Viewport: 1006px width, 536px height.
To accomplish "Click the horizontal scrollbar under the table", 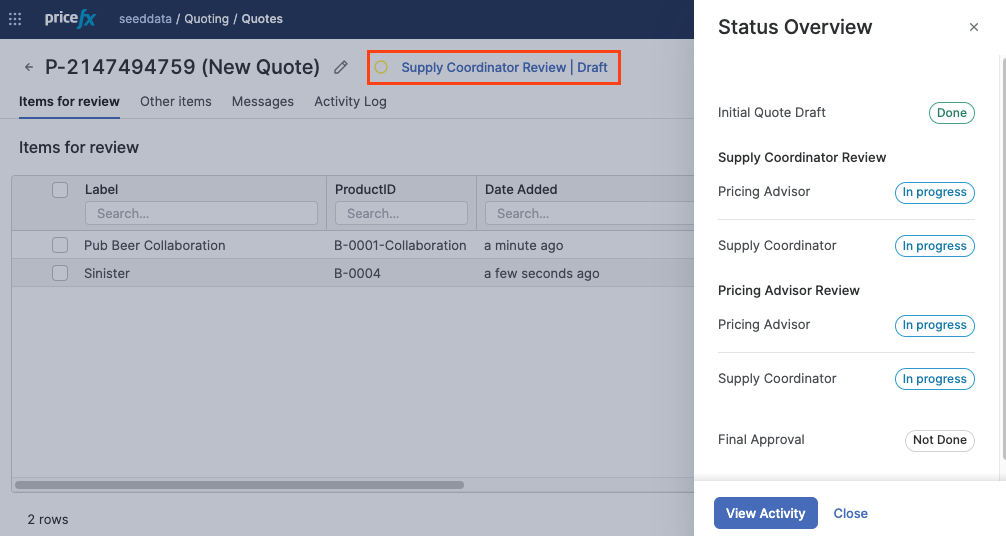I will coord(240,485).
